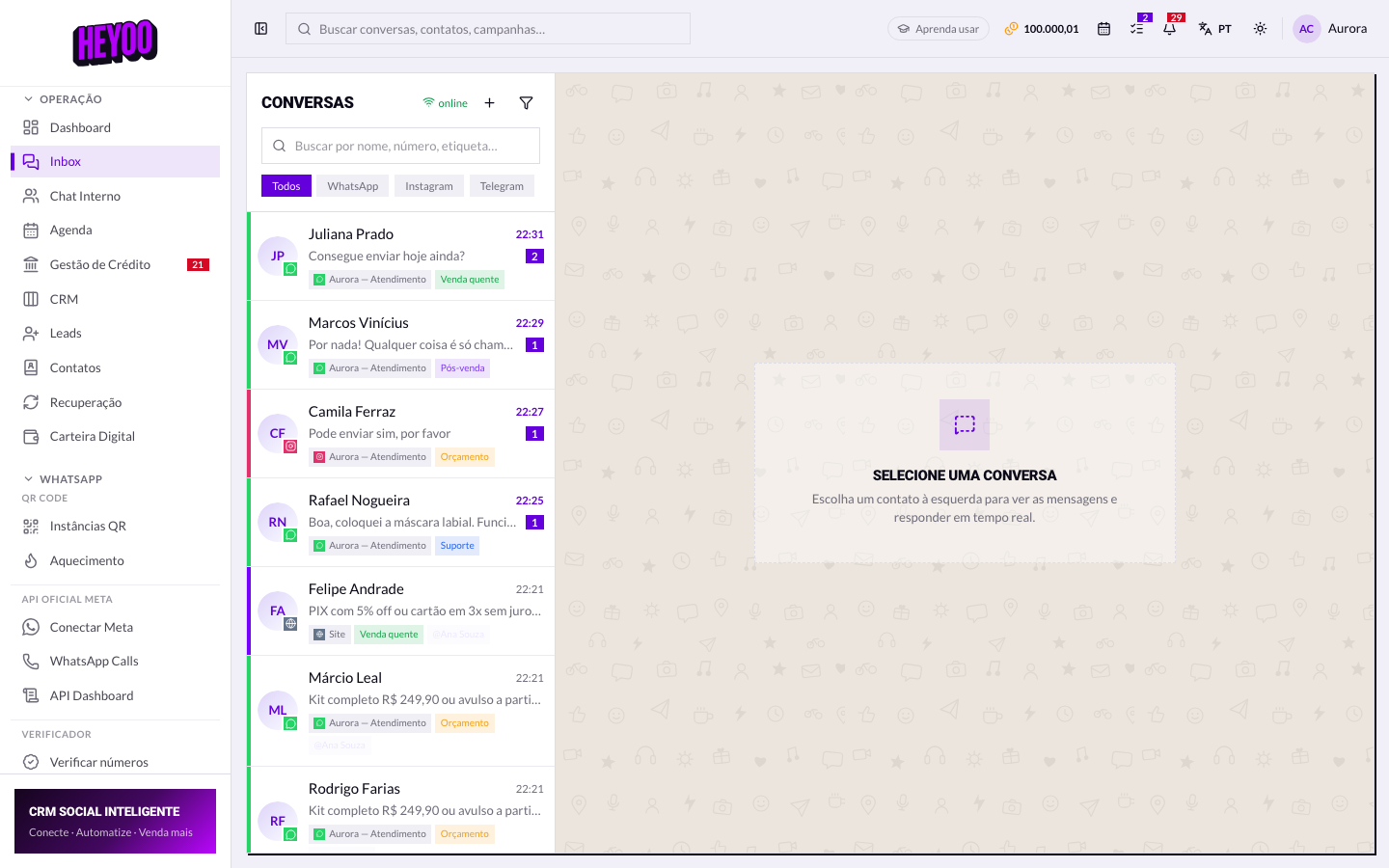Collapse the WHATSAPP section
The height and width of the screenshot is (868, 1389).
[63, 479]
